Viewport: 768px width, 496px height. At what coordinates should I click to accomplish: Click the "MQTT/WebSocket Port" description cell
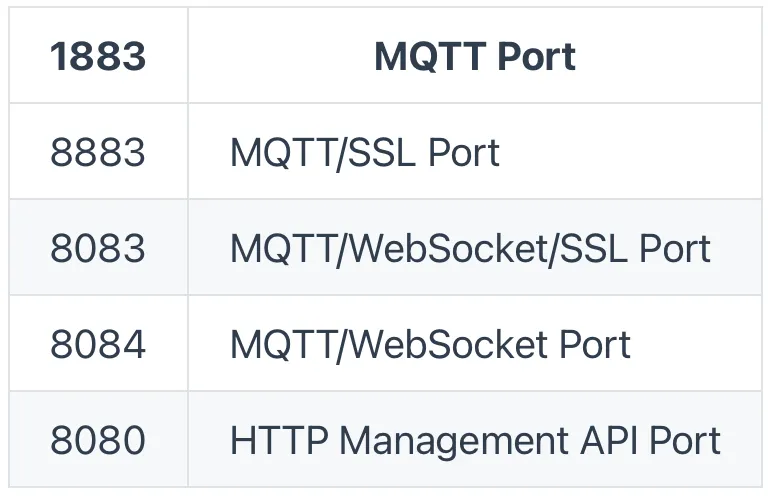(x=430, y=345)
